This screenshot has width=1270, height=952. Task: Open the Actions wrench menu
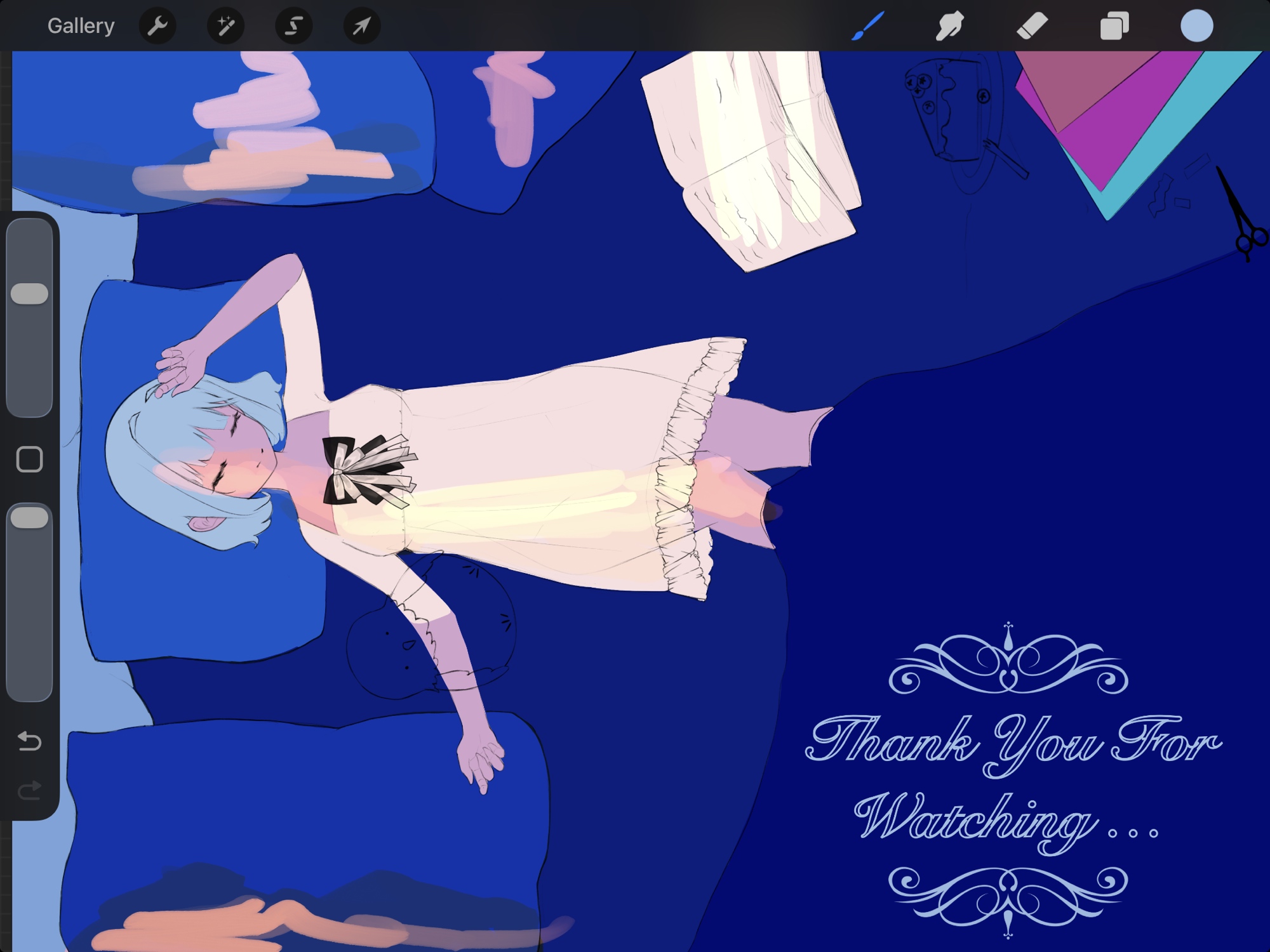(x=157, y=26)
